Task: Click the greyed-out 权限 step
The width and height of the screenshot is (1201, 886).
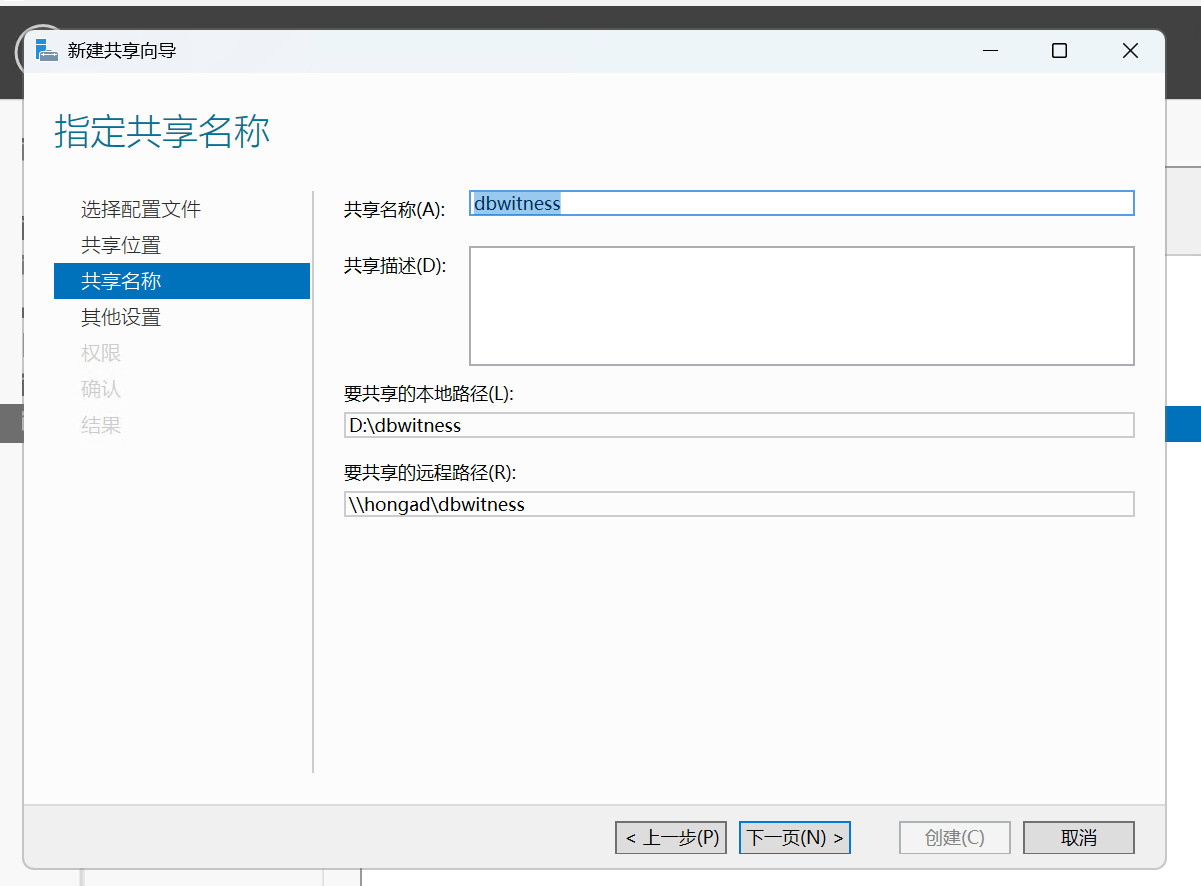Action: (x=101, y=353)
